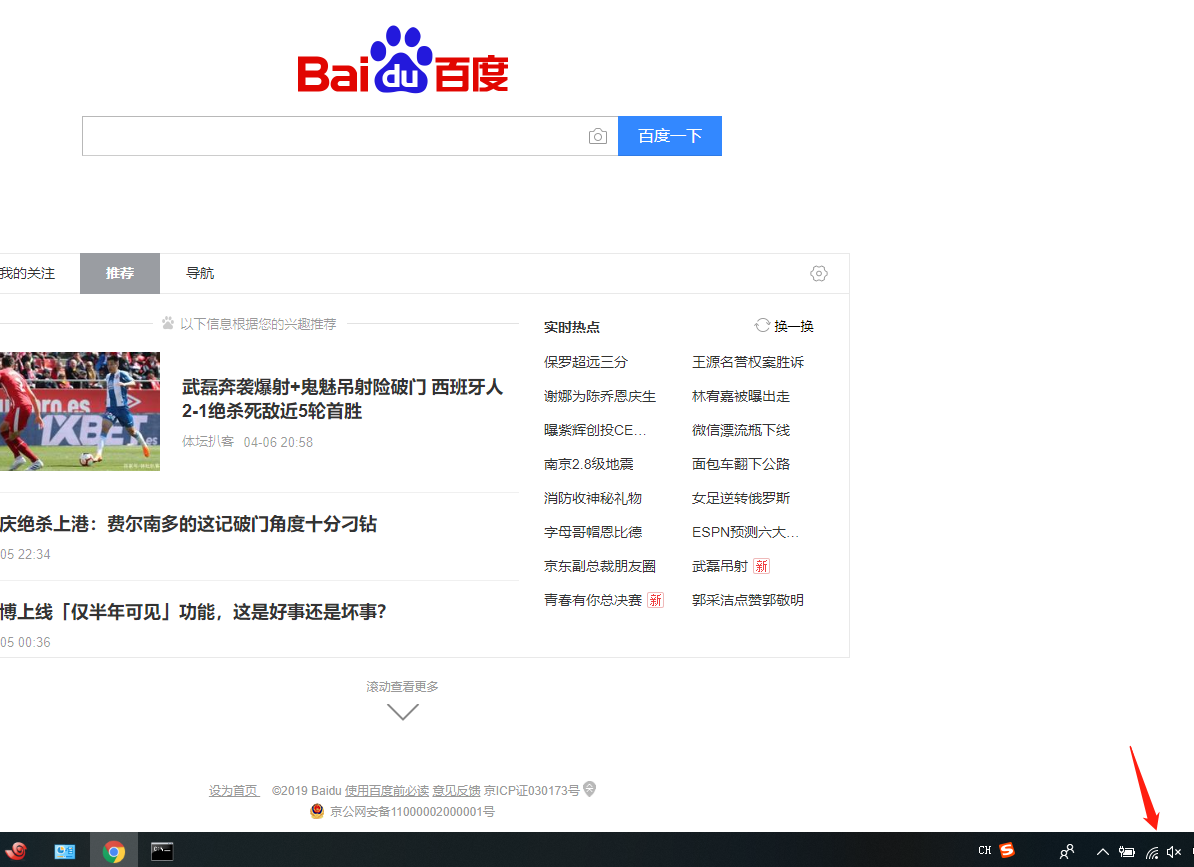Viewport: 1194px width, 867px height.
Task: Open the 费尔南多 破门角度 news headline
Action: point(188,524)
